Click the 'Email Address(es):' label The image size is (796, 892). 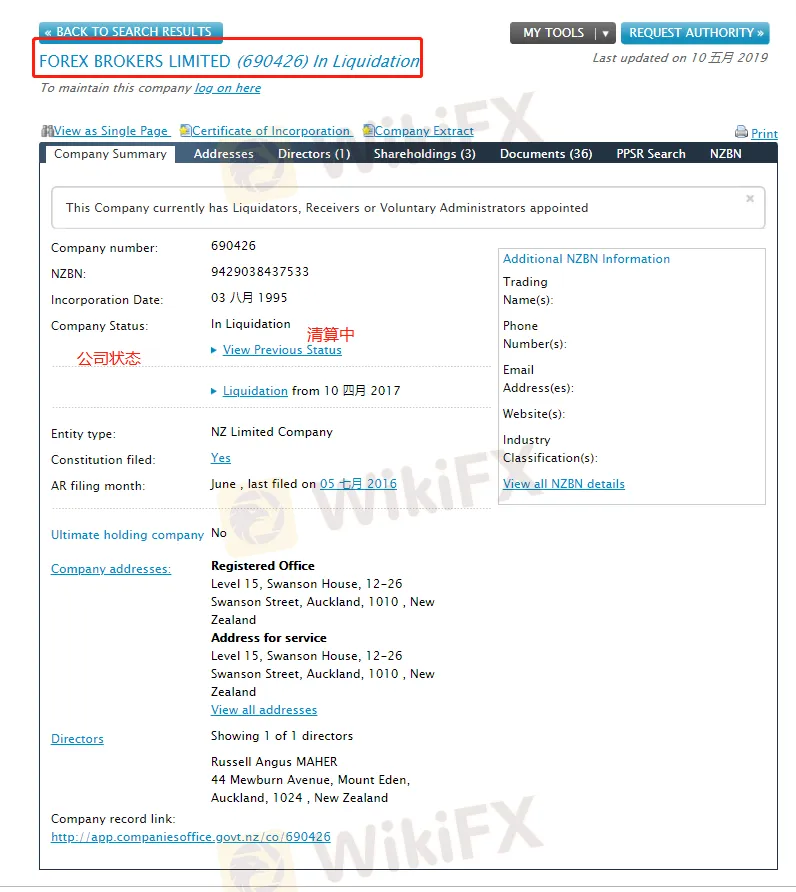point(538,379)
